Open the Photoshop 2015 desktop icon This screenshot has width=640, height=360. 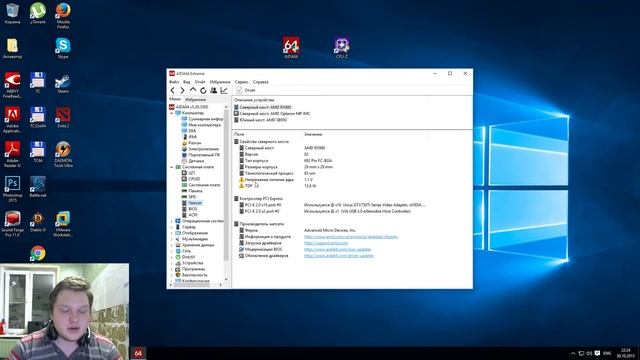pos(12,189)
